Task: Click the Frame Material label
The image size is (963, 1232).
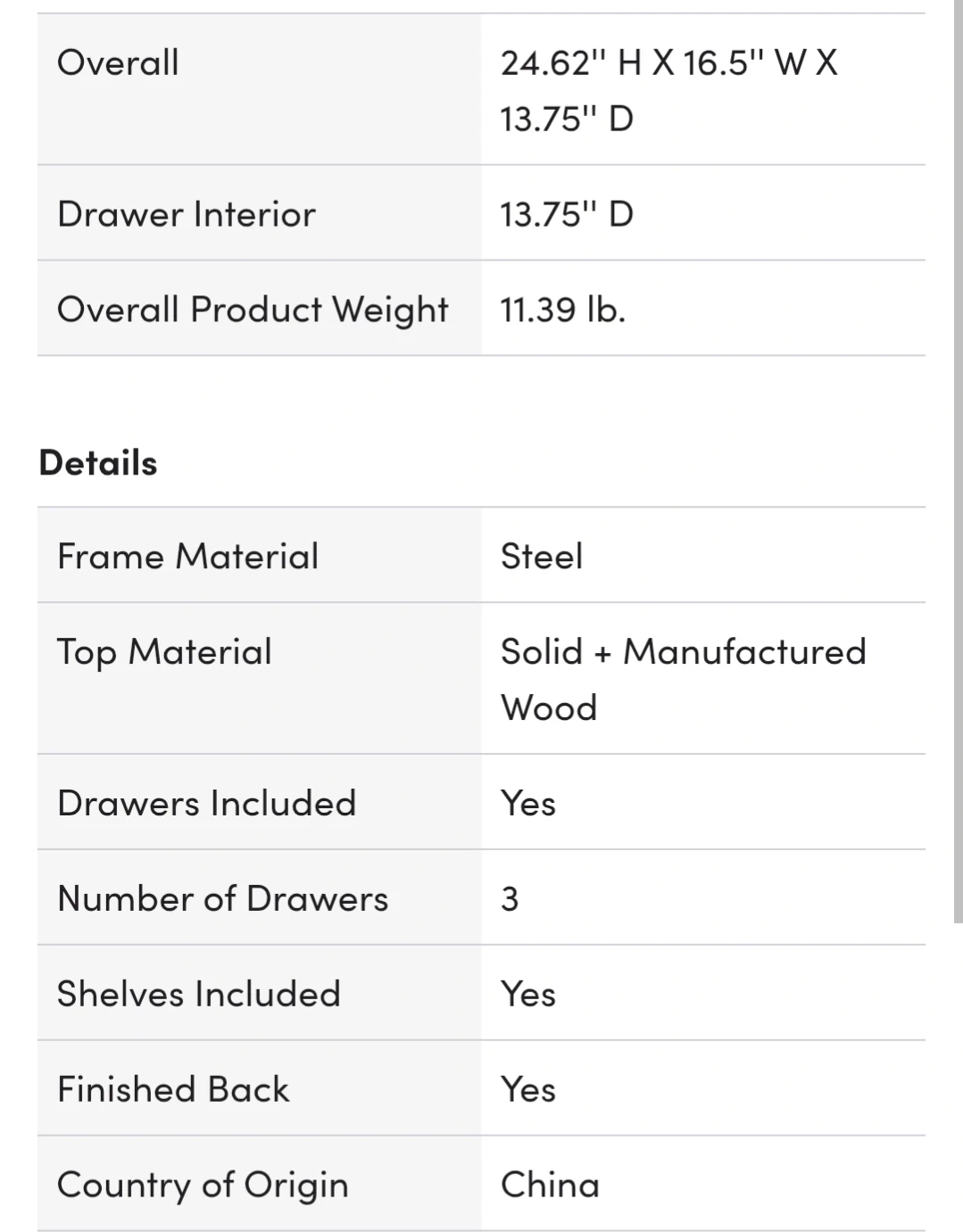Action: coord(187,557)
